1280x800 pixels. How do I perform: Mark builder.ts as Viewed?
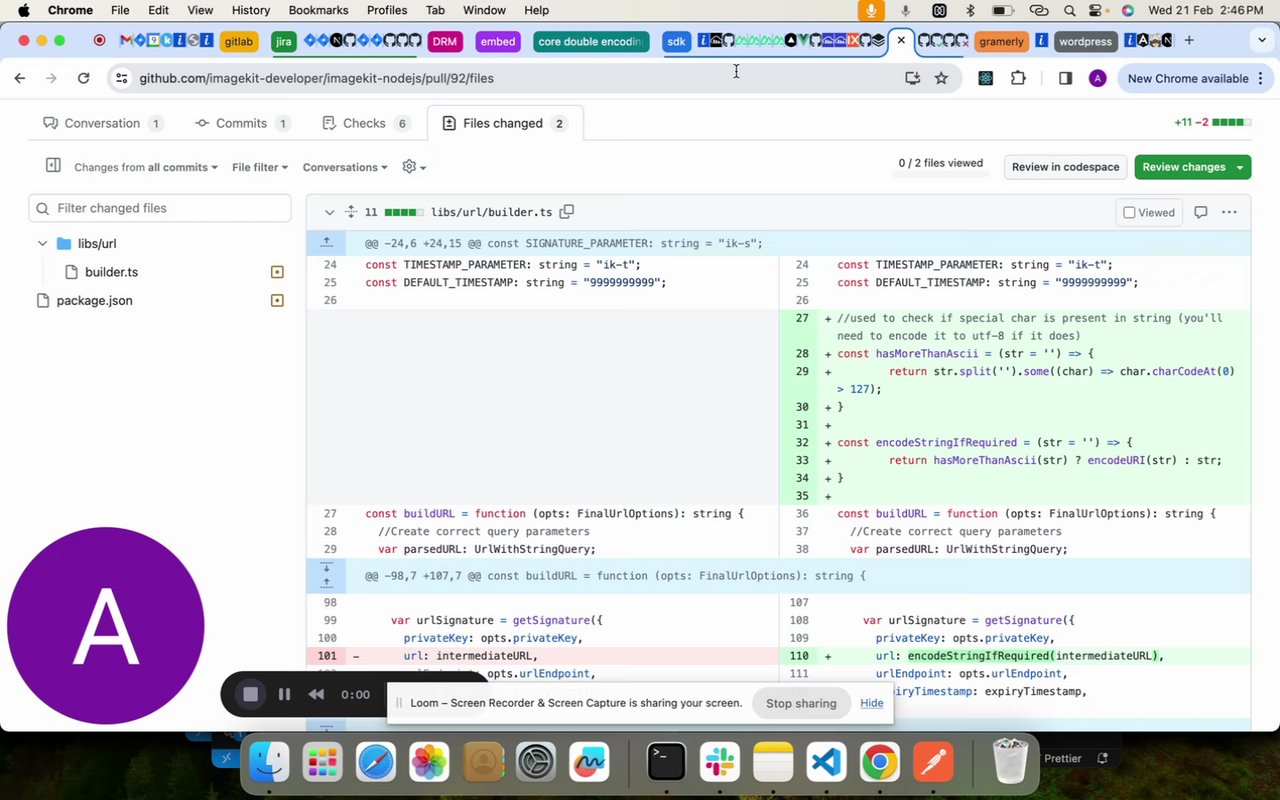pos(1149,212)
